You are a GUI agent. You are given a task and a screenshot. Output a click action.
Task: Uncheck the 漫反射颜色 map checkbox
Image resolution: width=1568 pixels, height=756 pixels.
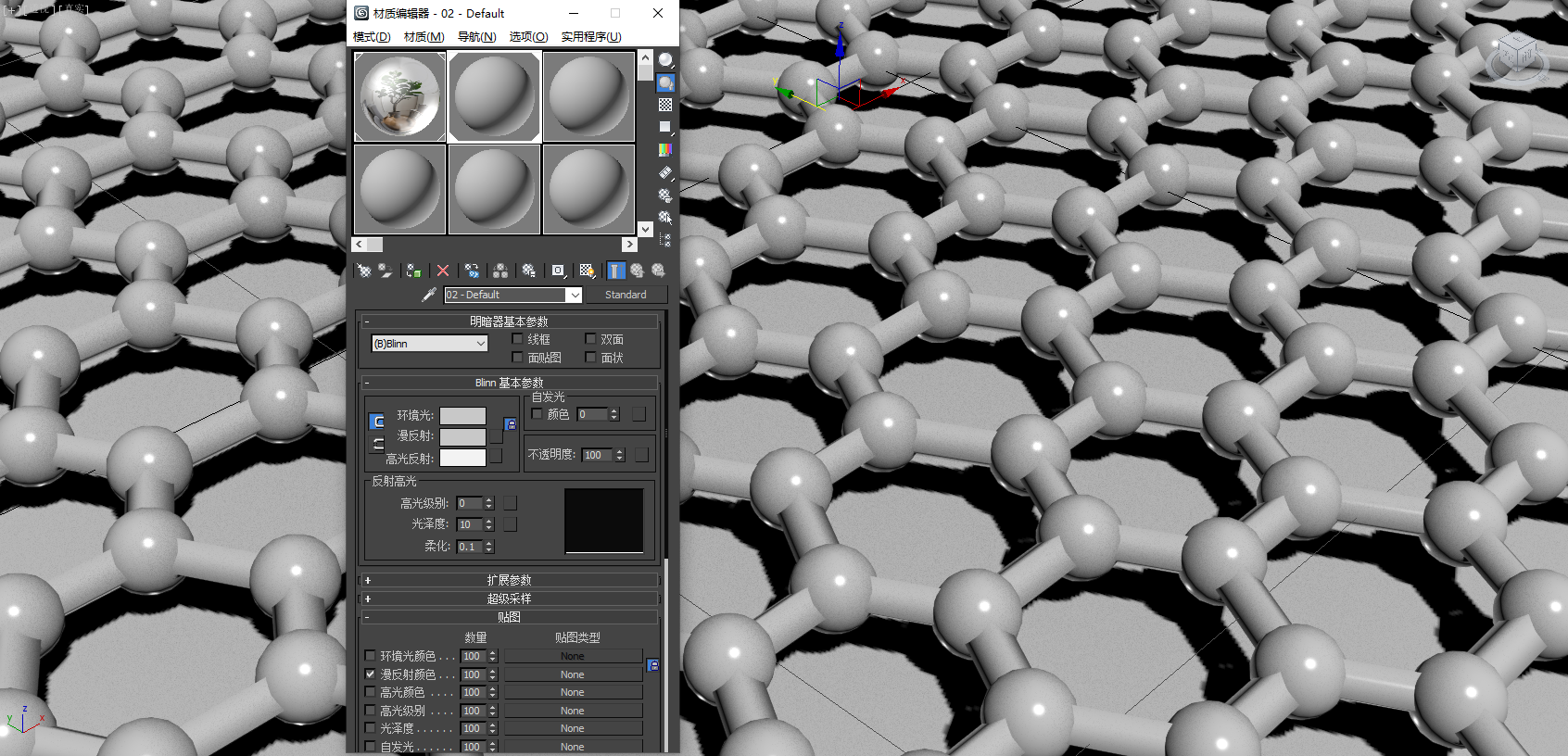(x=371, y=674)
